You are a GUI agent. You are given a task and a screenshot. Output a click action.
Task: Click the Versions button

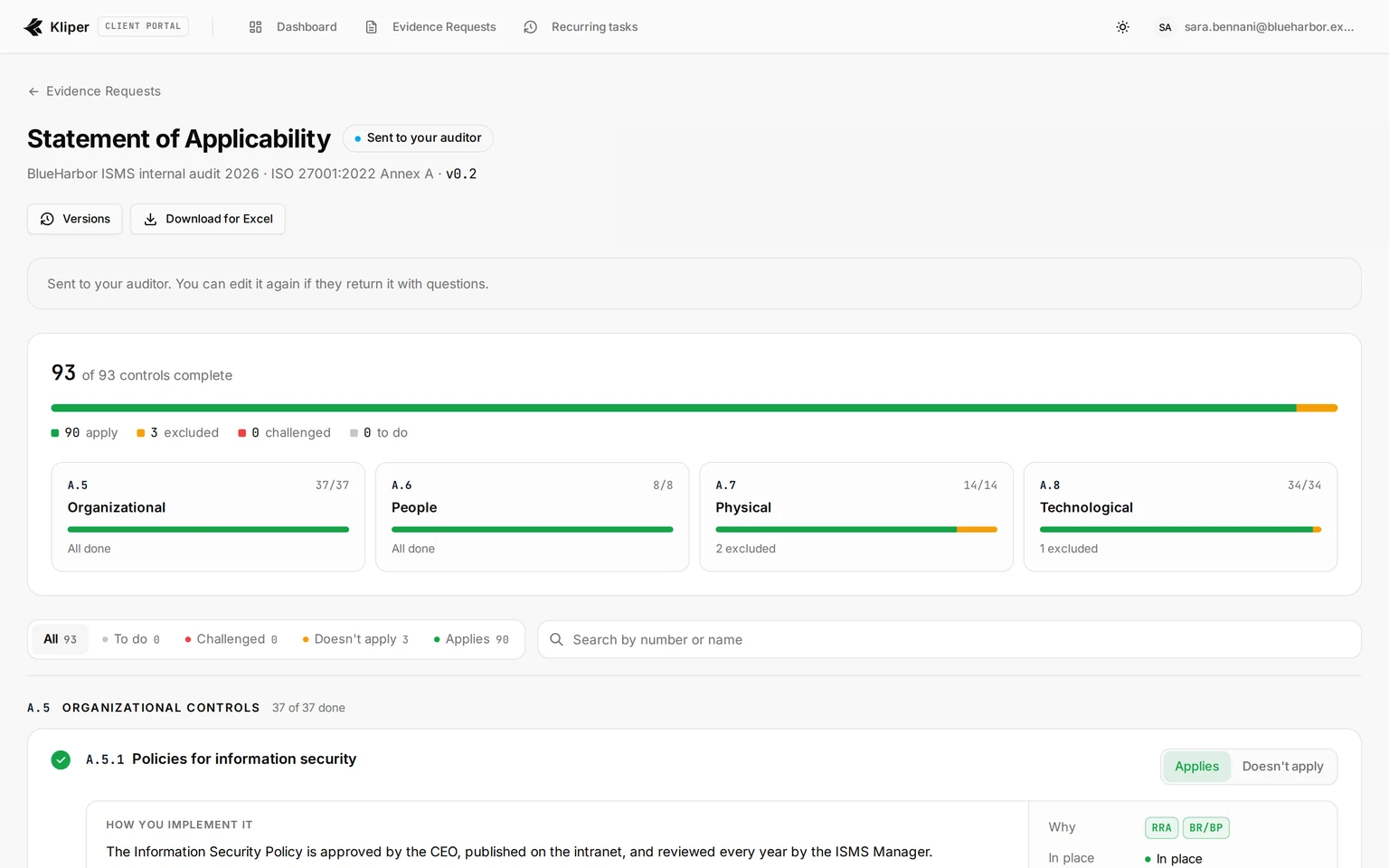[x=75, y=219]
